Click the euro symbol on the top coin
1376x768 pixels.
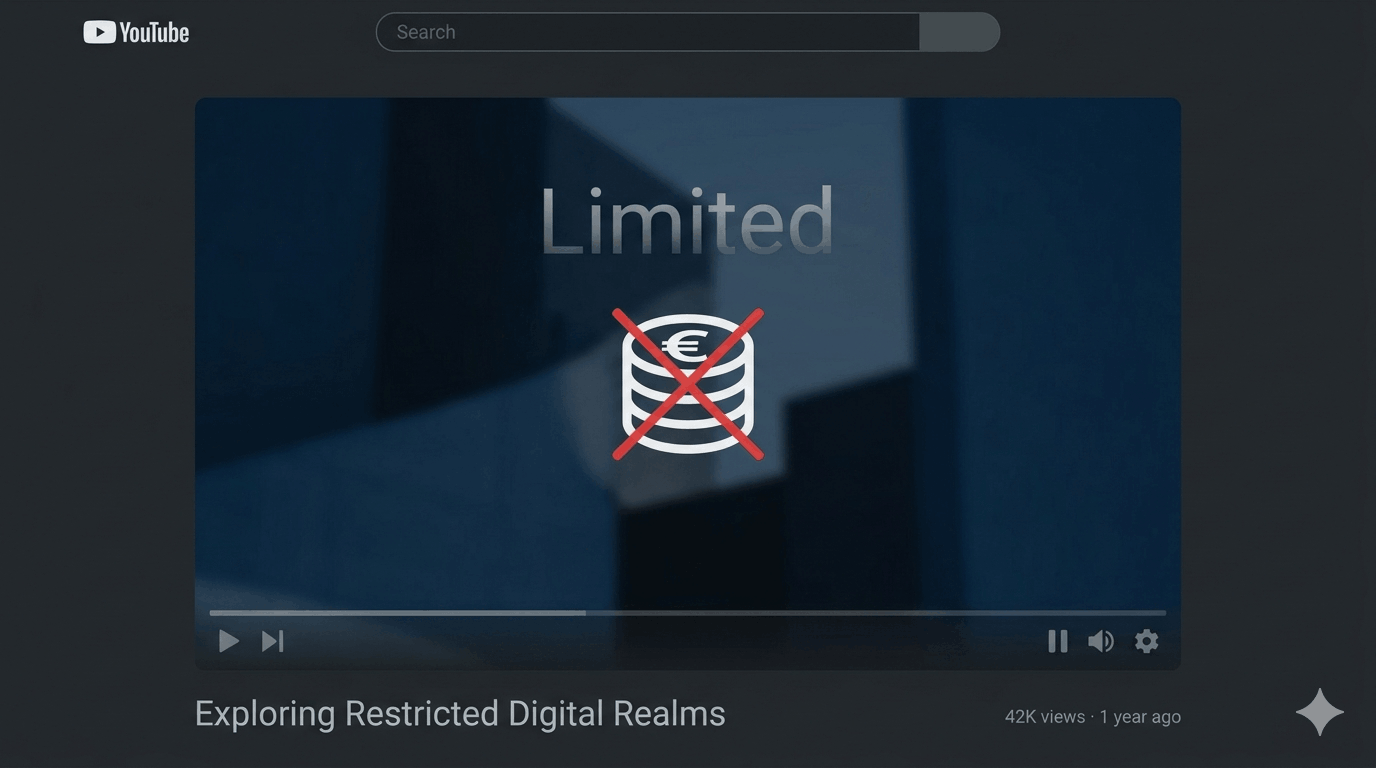[x=685, y=347]
